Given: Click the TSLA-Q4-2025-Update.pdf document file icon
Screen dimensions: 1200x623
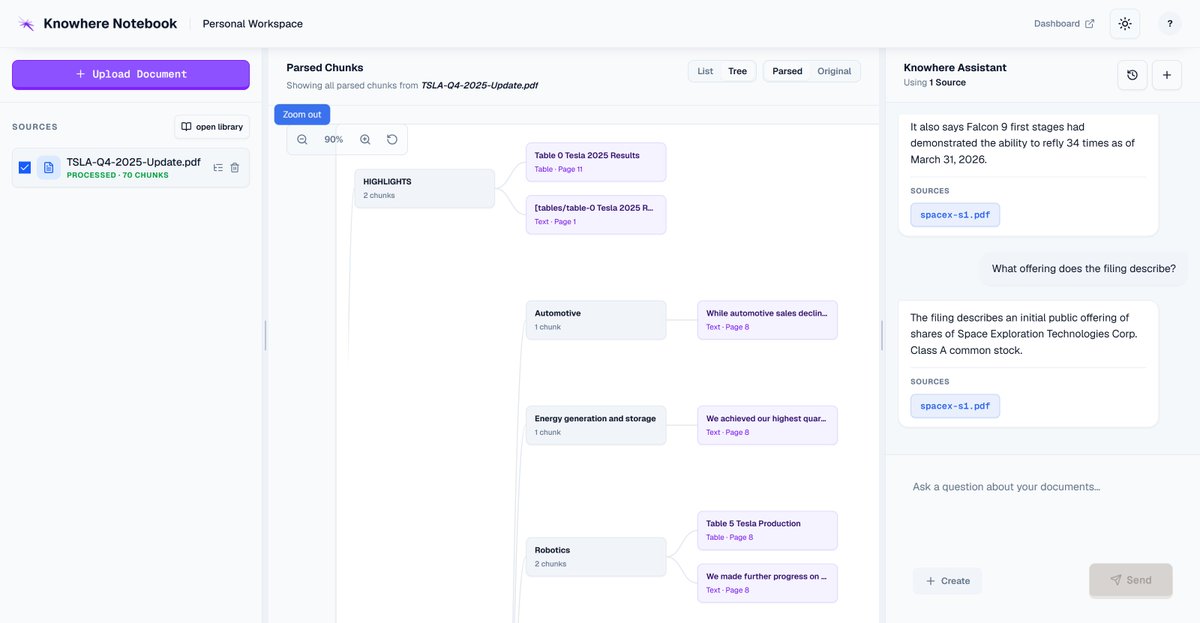Looking at the screenshot, I should click(49, 168).
